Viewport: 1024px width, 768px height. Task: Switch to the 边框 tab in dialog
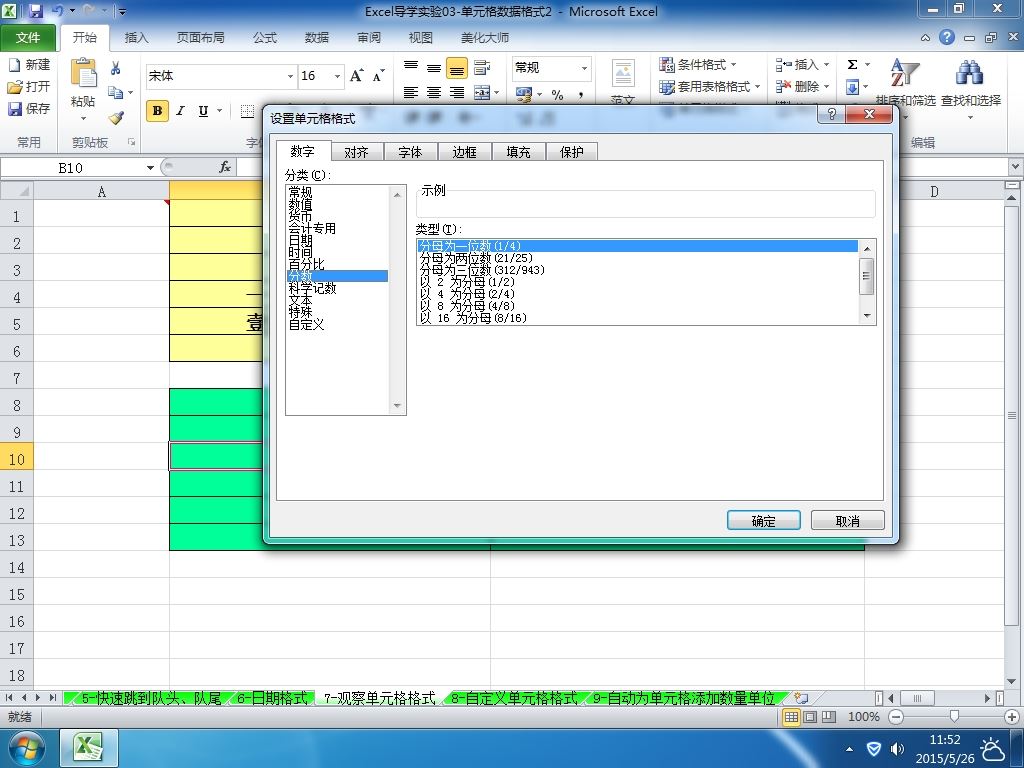tap(464, 152)
